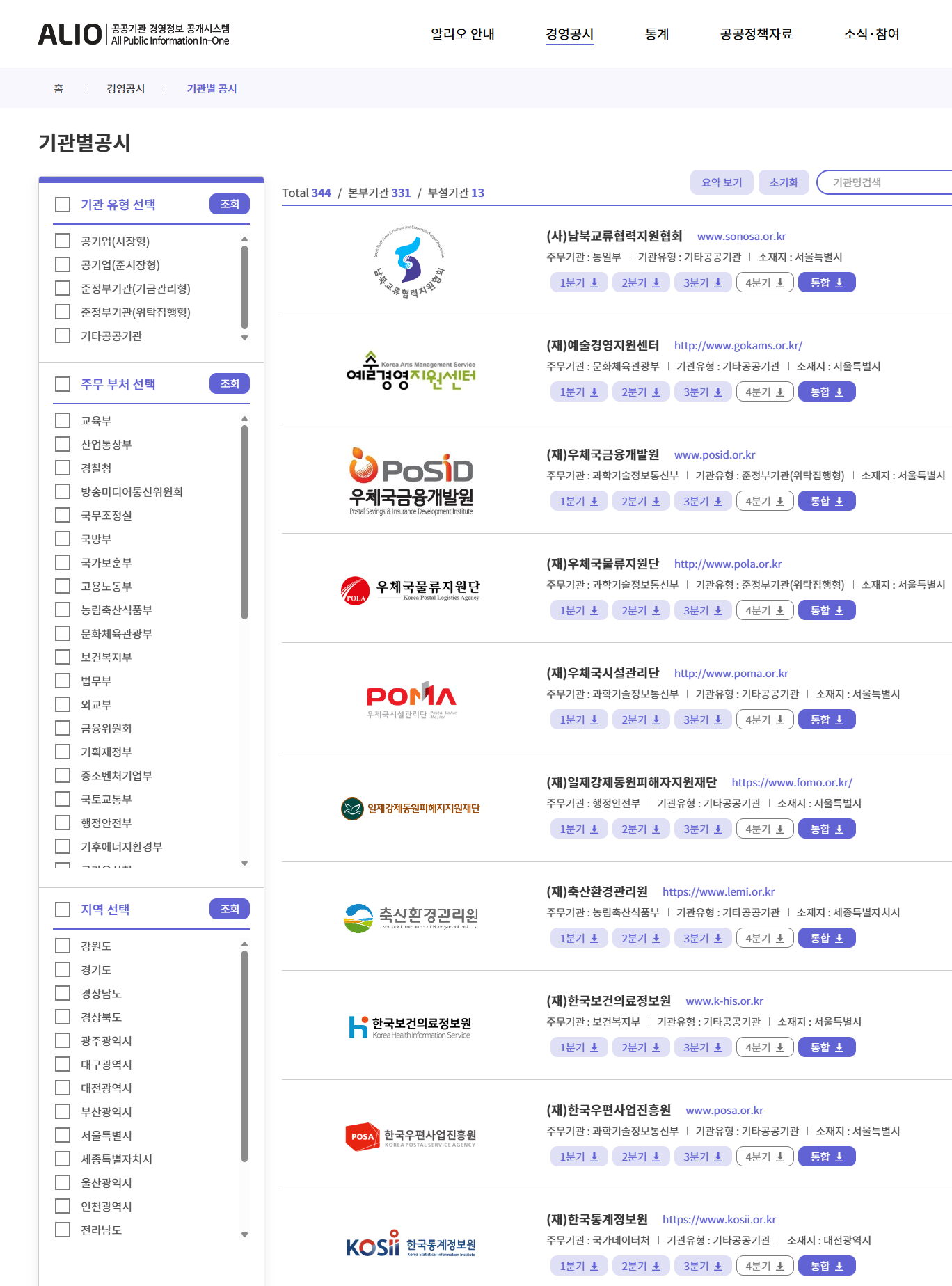This screenshot has height=1286, width=952.
Task: Click the ALIO logo in the header
Action: pyautogui.click(x=134, y=34)
